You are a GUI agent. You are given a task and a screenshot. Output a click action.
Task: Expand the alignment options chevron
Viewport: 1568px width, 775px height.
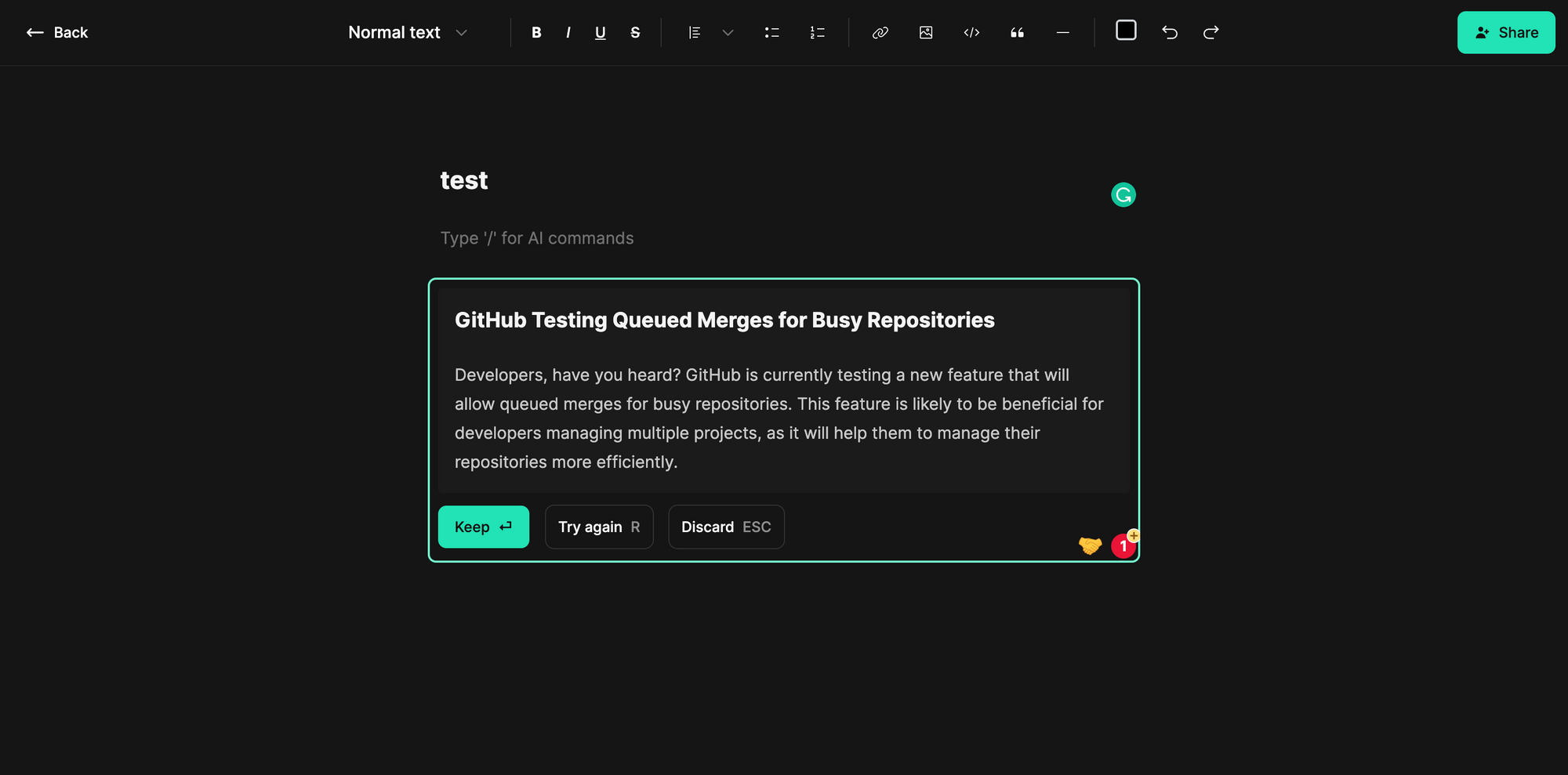728,32
